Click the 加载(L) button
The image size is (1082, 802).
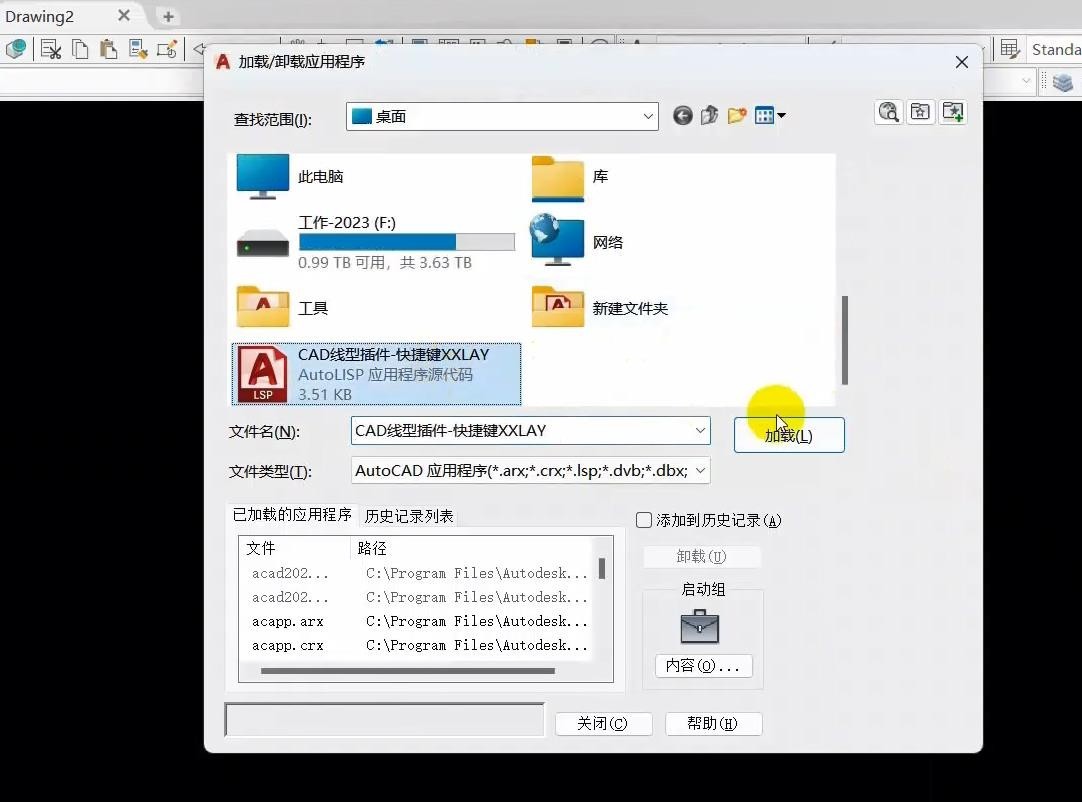tap(789, 436)
